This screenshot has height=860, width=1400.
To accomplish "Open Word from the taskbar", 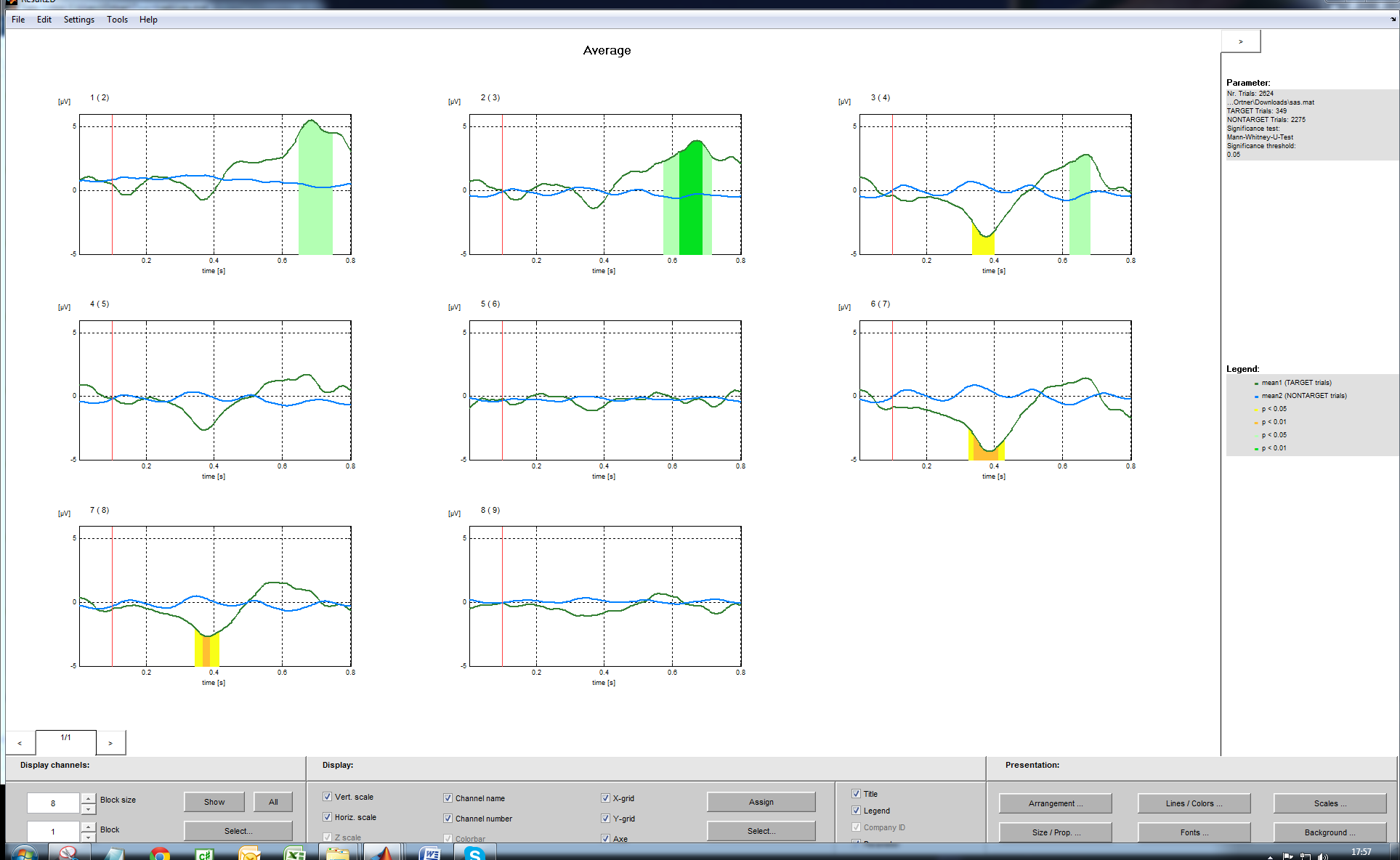I will pos(430,853).
